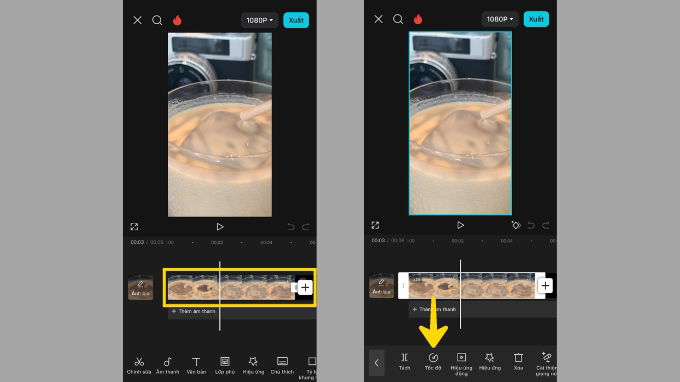The image size is (680, 382).
Task: Play video preview in left screen
Action: point(220,226)
